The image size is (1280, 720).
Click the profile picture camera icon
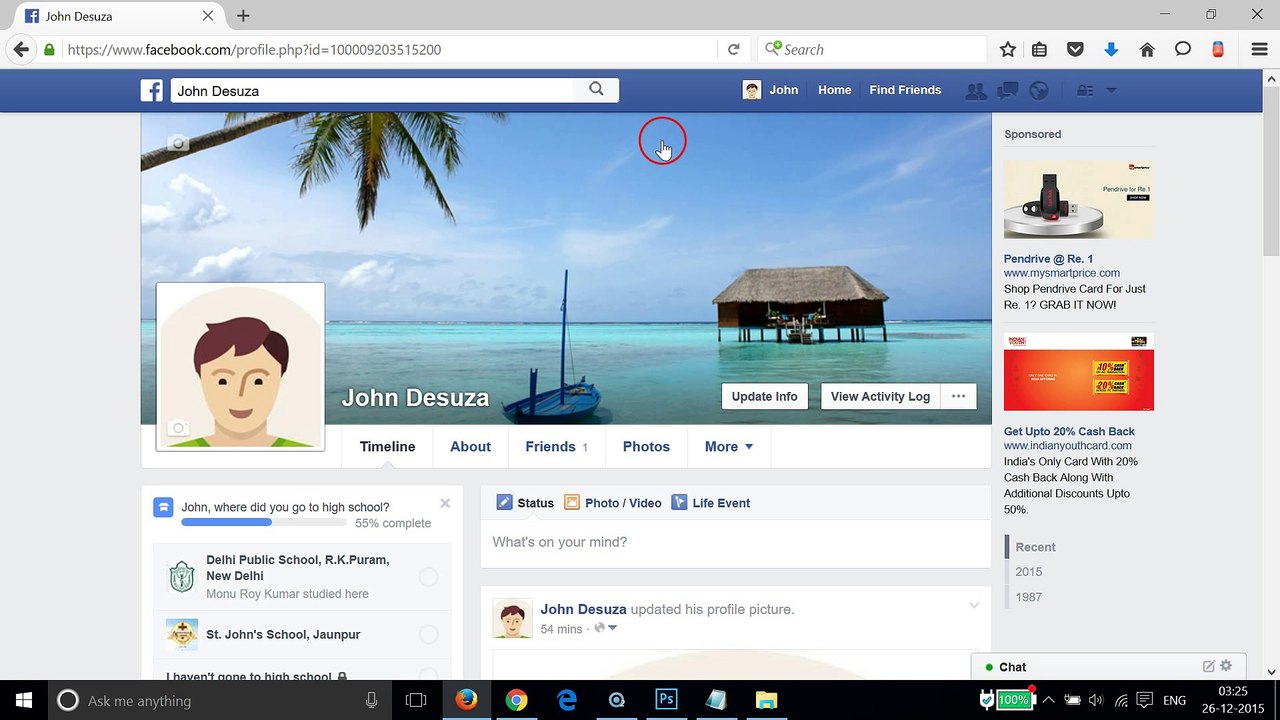[x=178, y=428]
